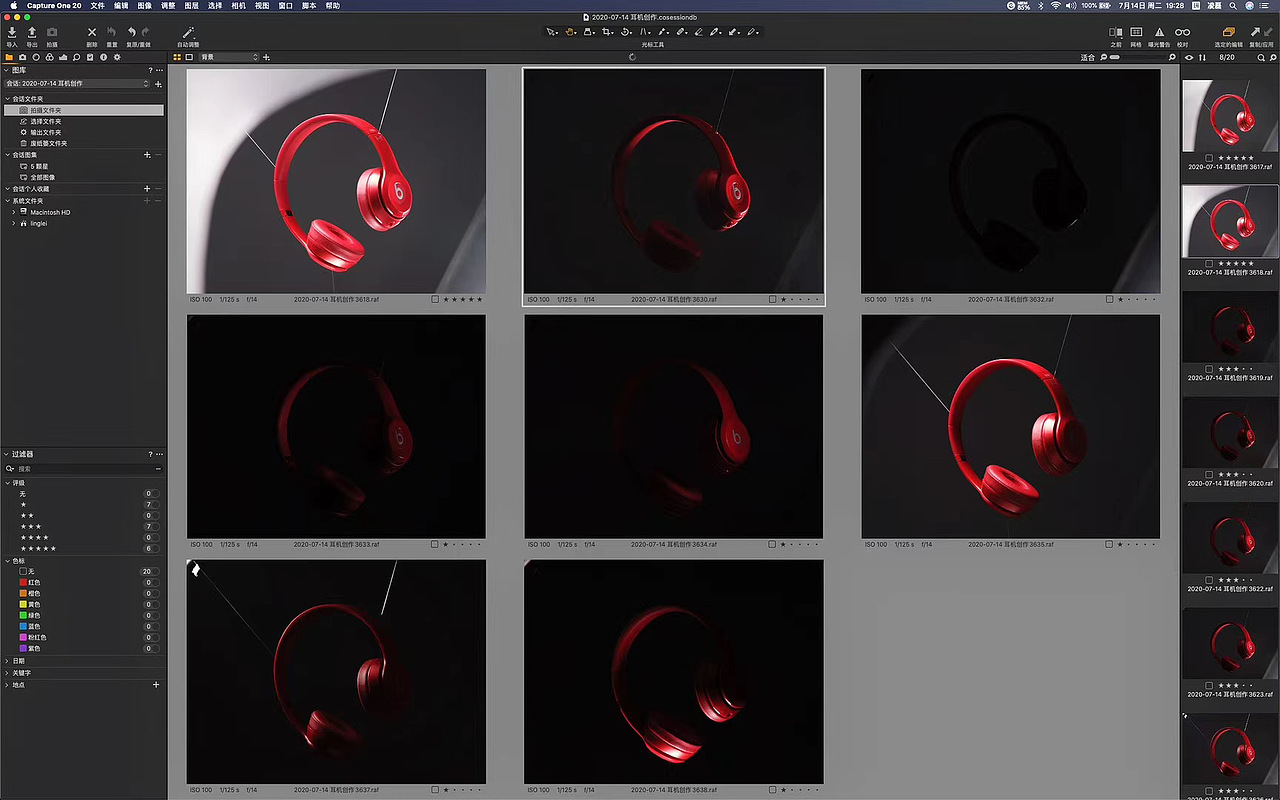Tick the color tag box under image 3618.raf
This screenshot has height=800, width=1280.
(435, 299)
